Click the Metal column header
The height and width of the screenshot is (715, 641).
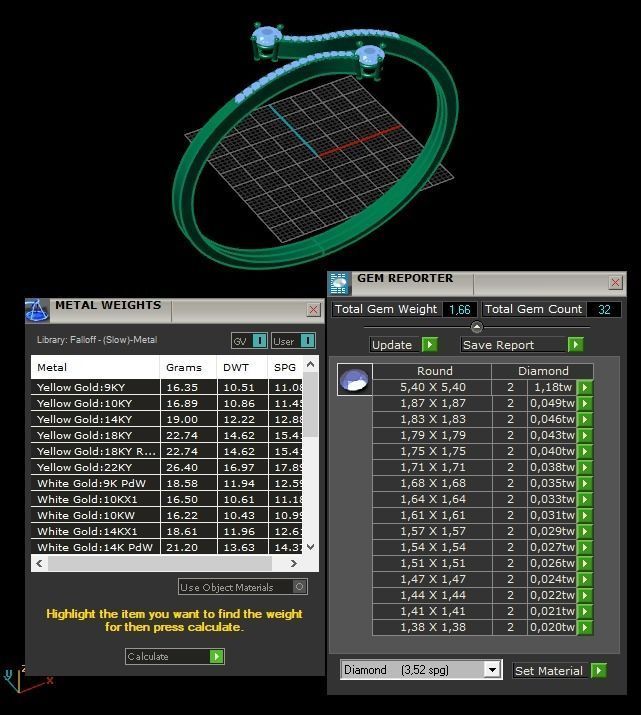click(95, 368)
